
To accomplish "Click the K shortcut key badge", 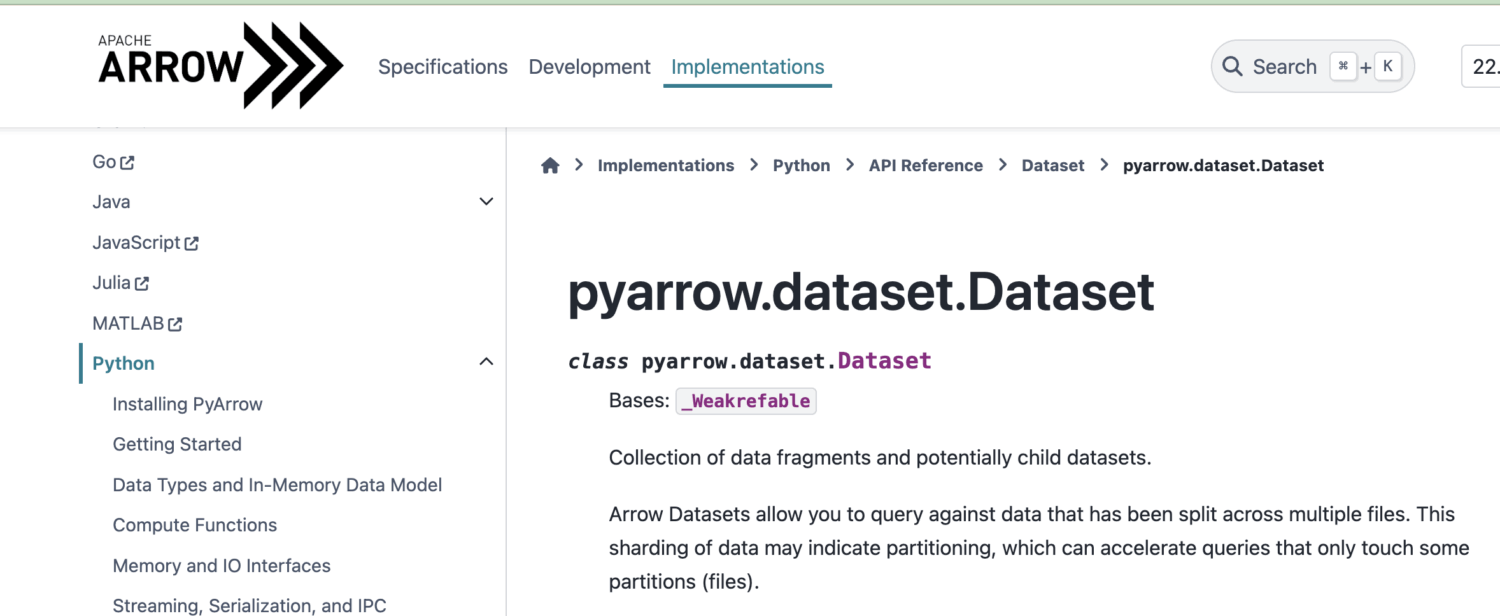I will pos(1388,67).
